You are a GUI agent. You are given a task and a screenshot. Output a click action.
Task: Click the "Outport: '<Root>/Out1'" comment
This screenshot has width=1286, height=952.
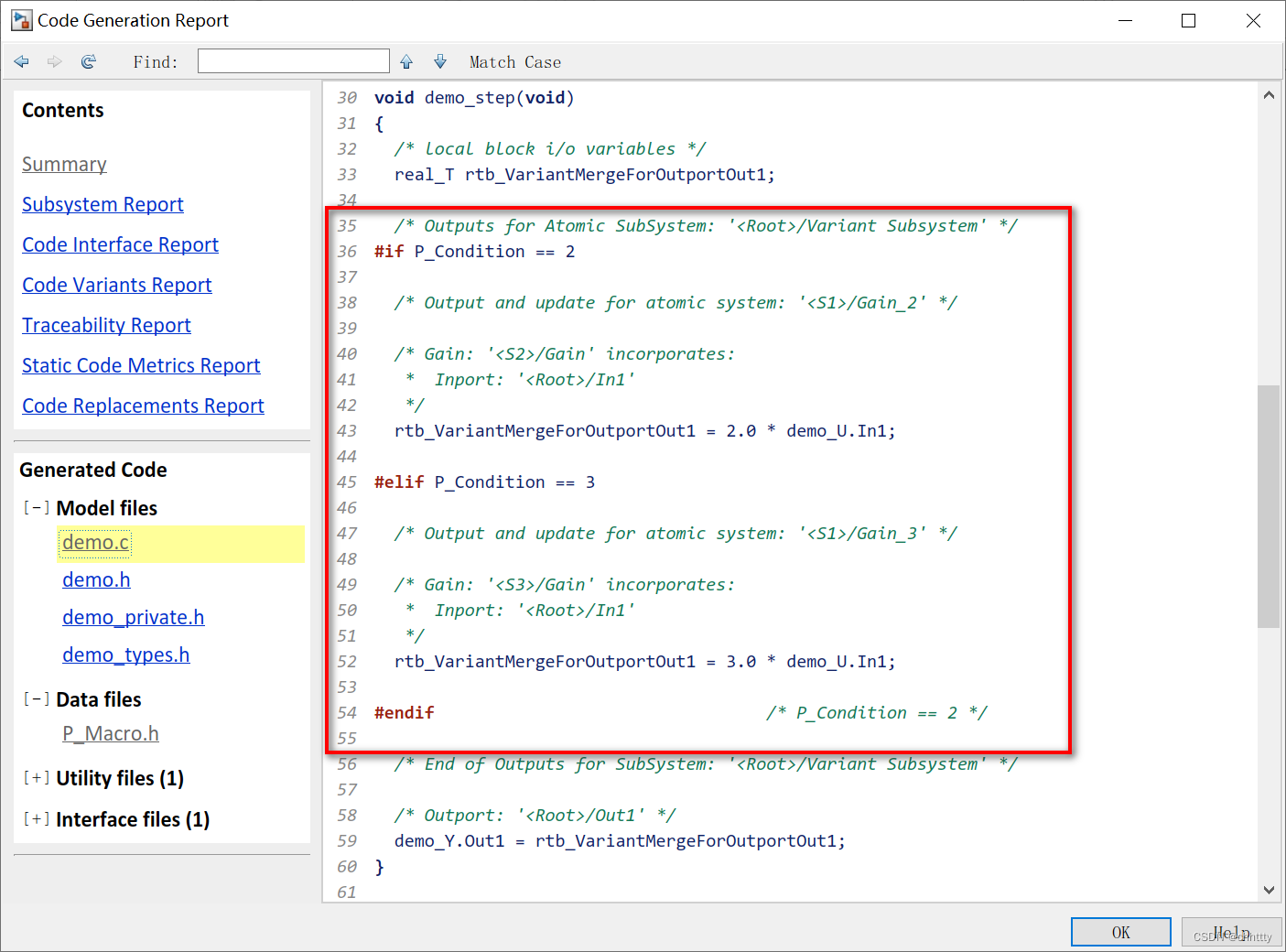(535, 816)
